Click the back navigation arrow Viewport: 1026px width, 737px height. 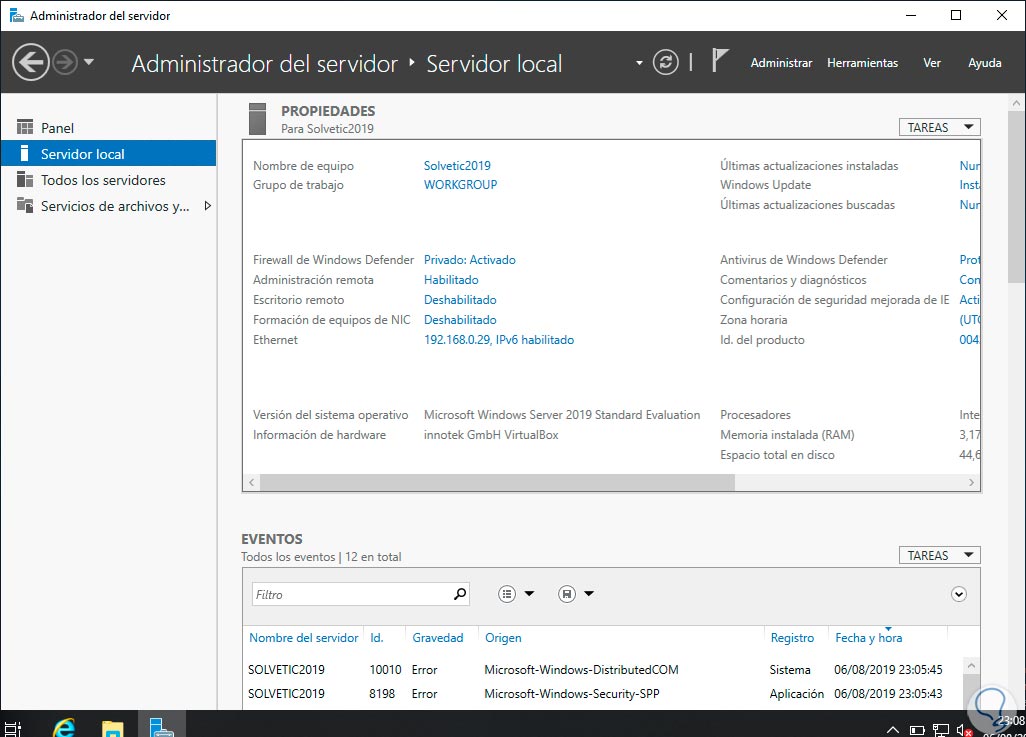tap(30, 63)
